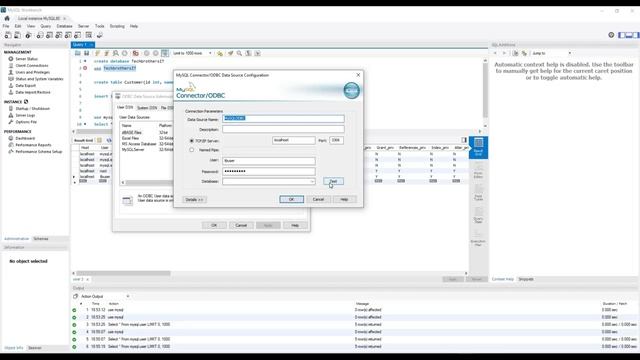Open the Edit menu
640x360 pixels.
tap(18, 26)
